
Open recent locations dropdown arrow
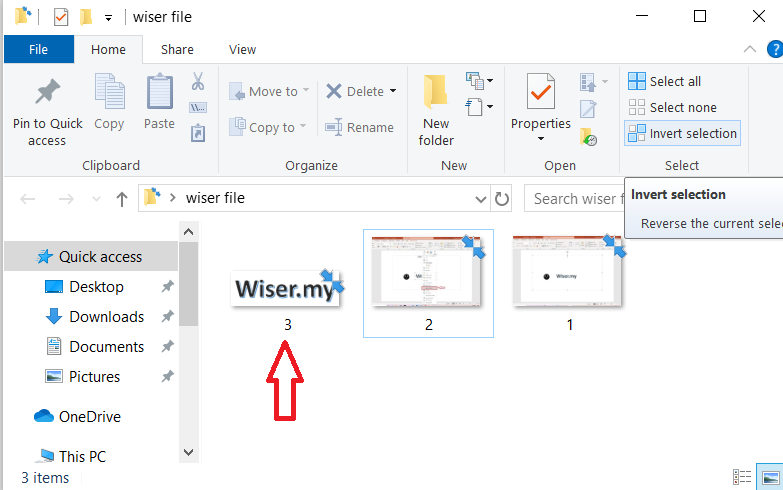96,199
